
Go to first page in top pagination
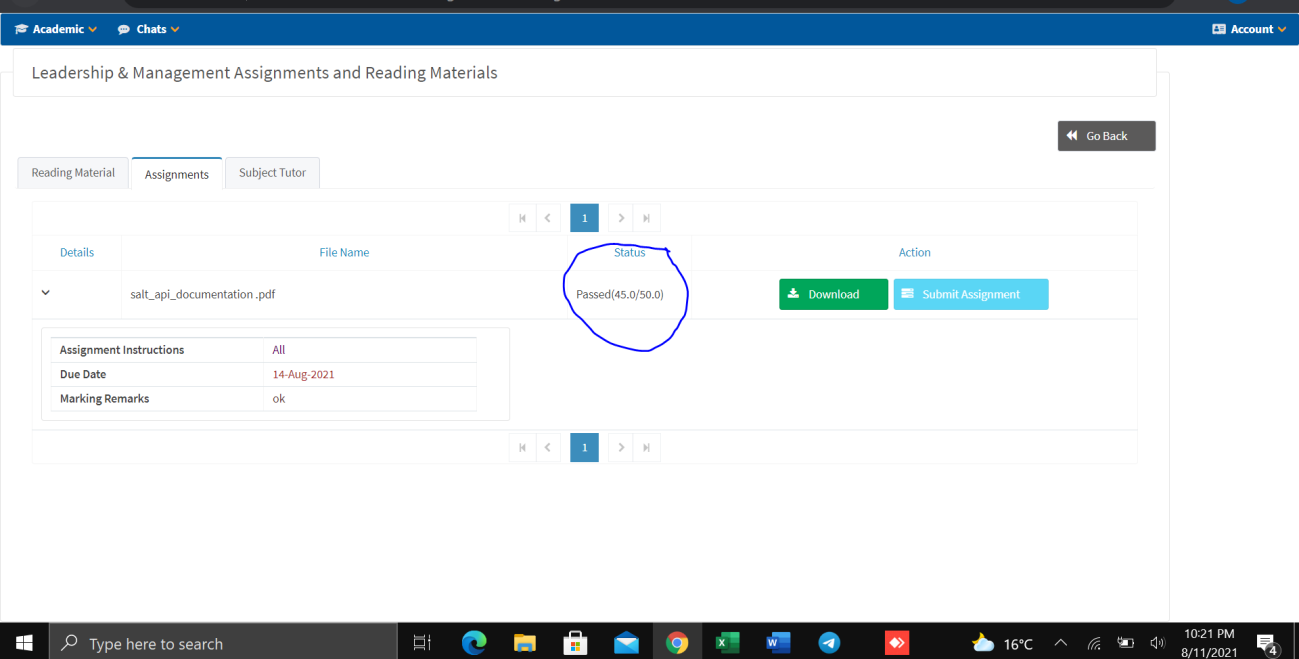point(522,218)
